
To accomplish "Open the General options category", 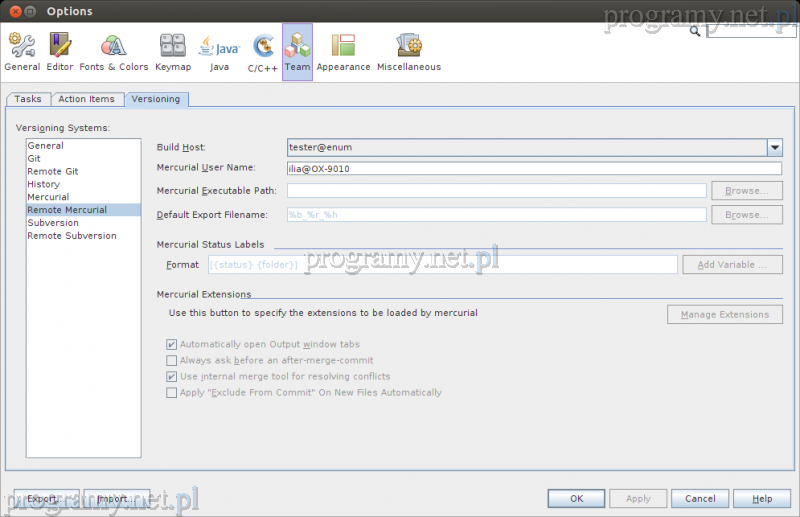I will pyautogui.click(x=22, y=52).
